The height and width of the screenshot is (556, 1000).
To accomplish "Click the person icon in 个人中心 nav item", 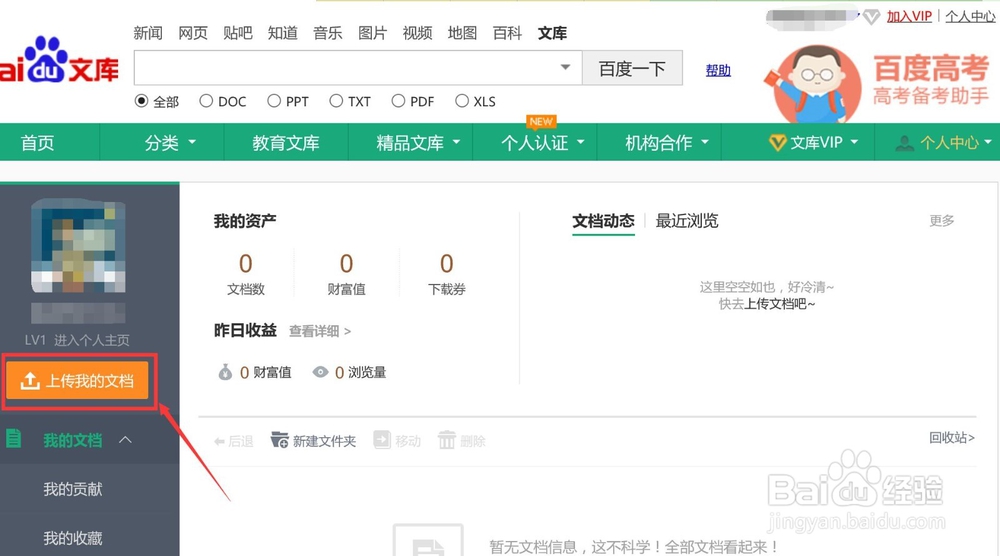I will [904, 143].
